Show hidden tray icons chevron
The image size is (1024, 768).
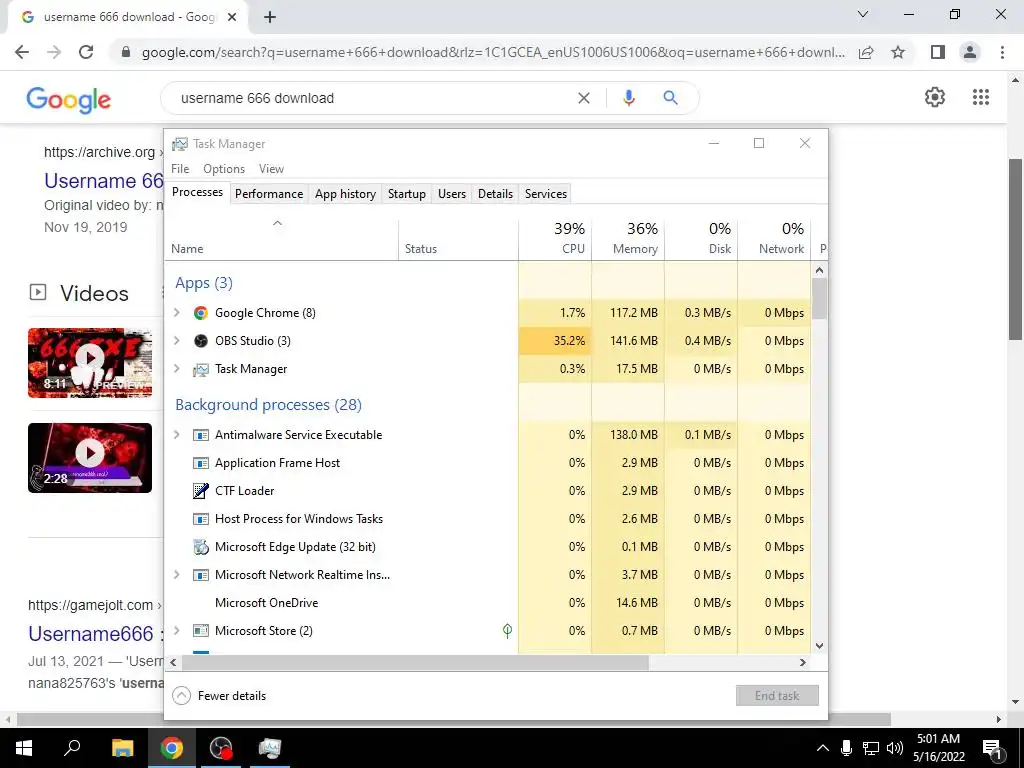point(823,748)
